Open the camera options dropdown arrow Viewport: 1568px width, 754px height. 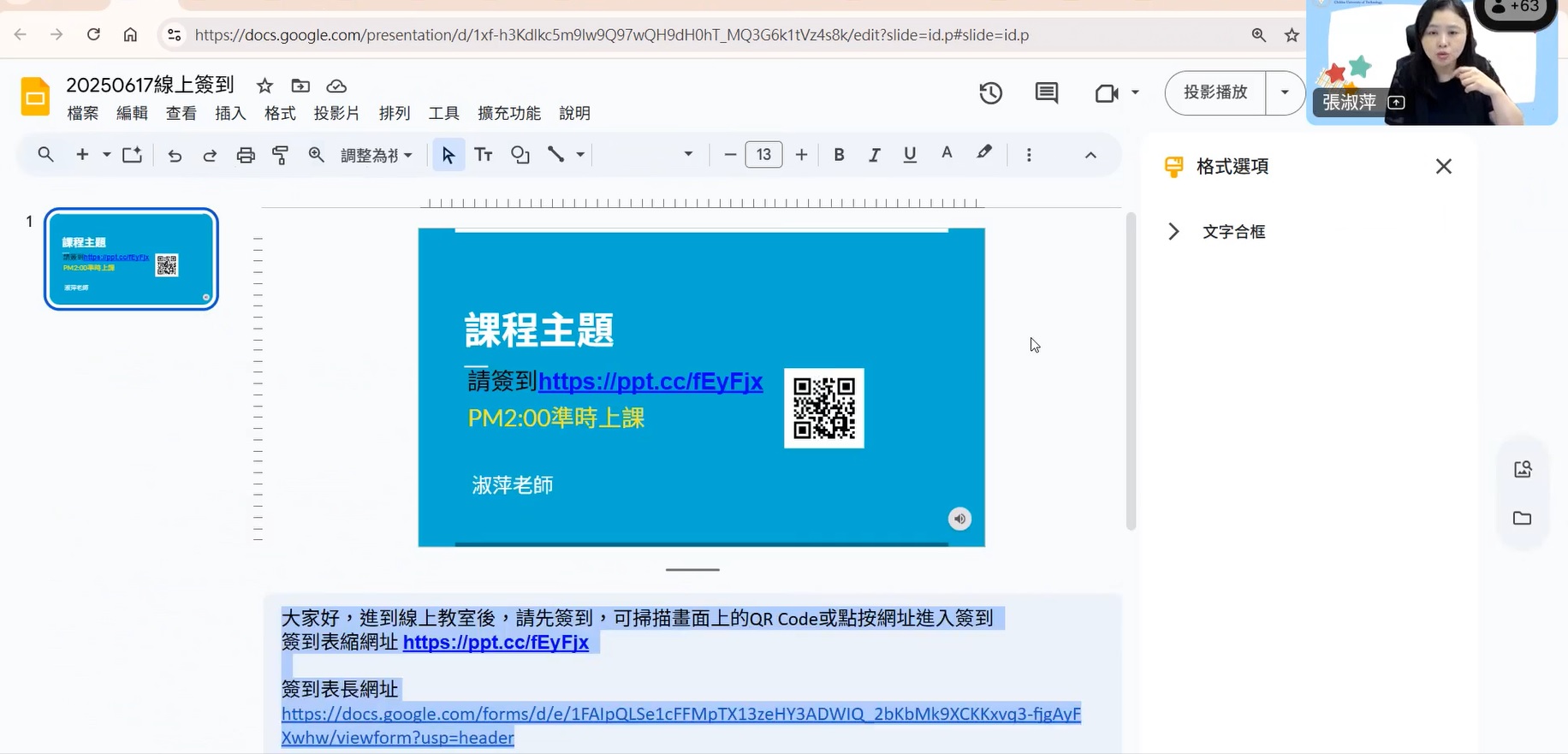1135,92
